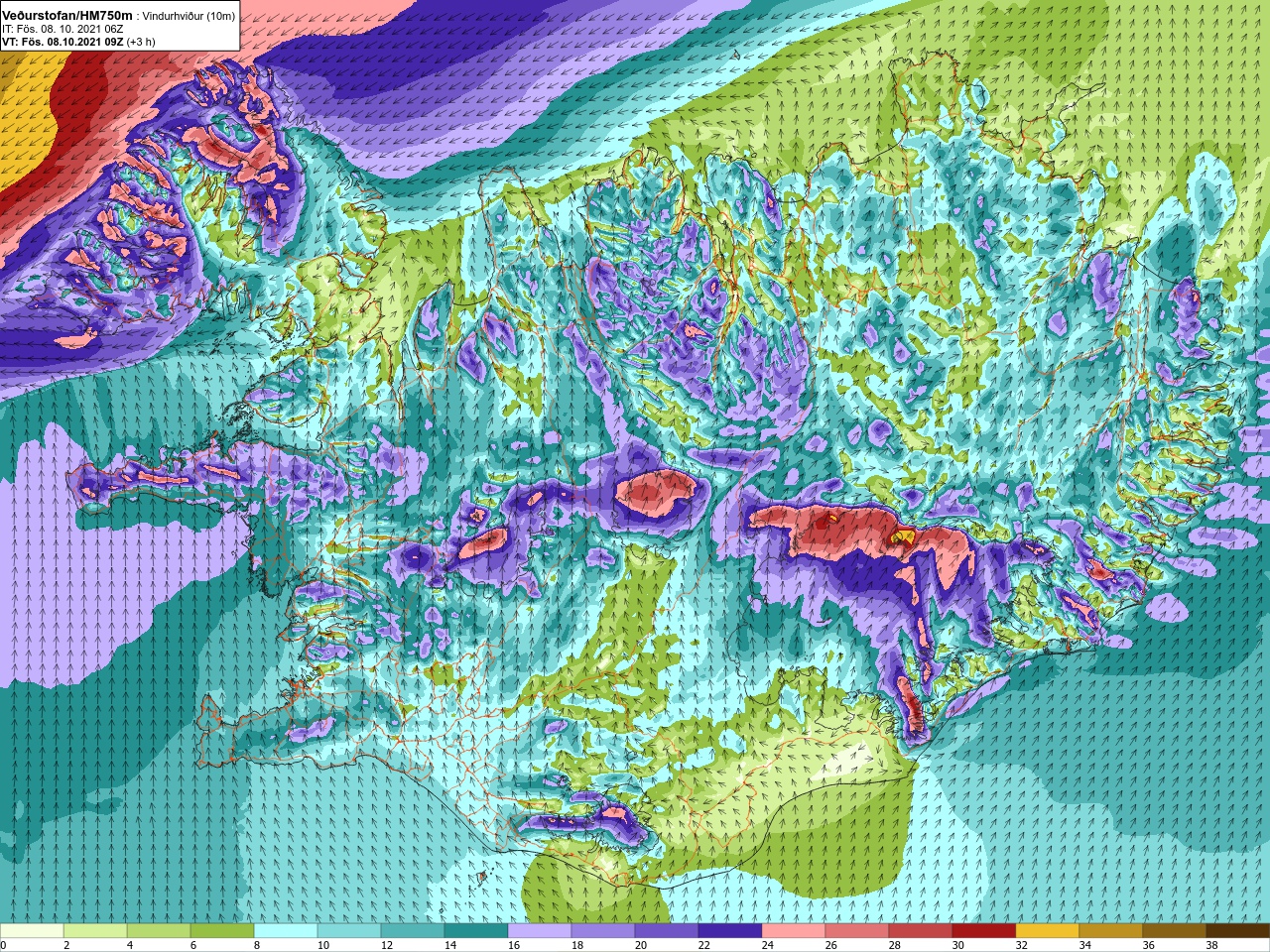Pick the green 4–6 legend swatch

[x=159, y=931]
